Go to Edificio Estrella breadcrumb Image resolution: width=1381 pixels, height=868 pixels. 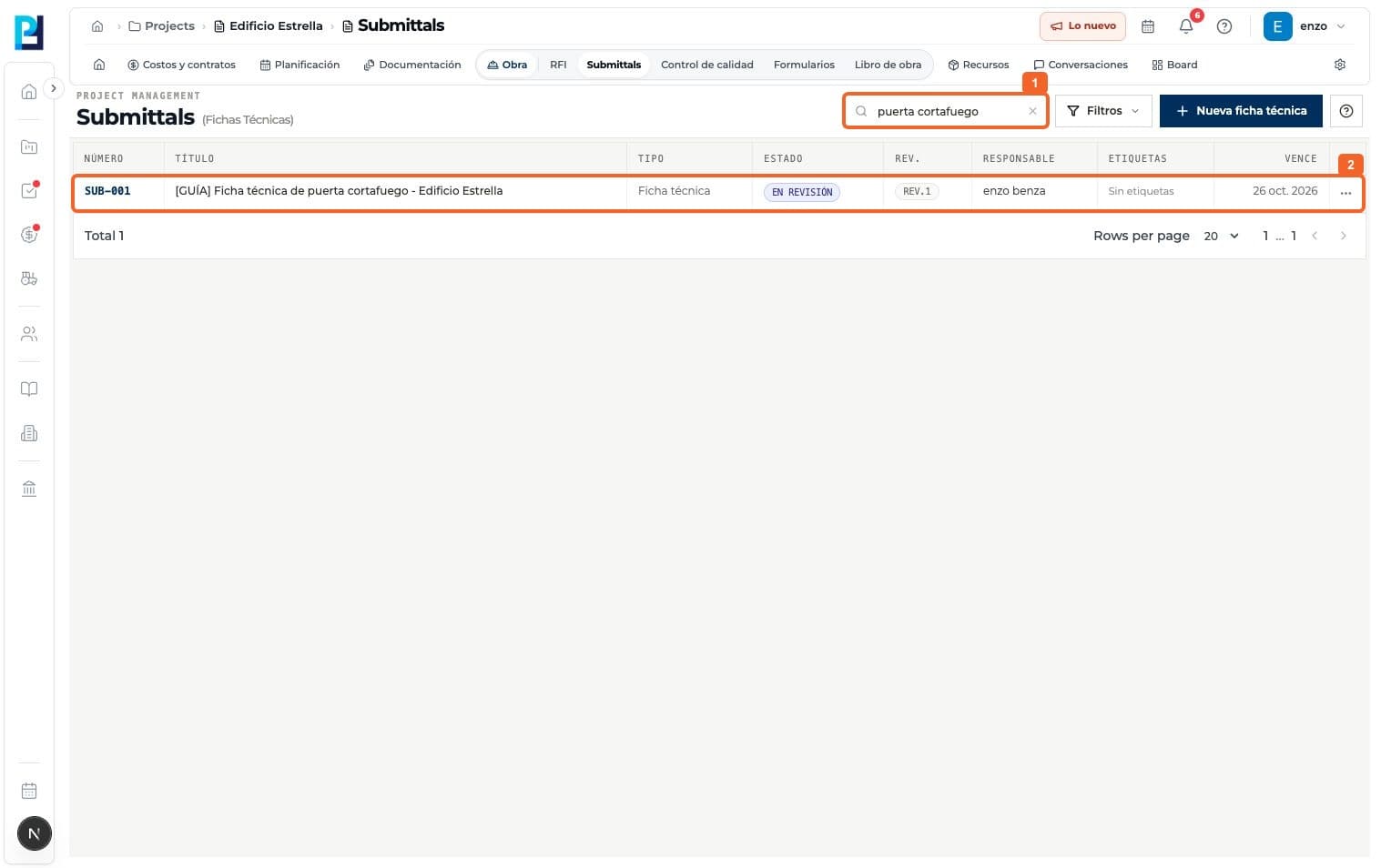tap(268, 26)
